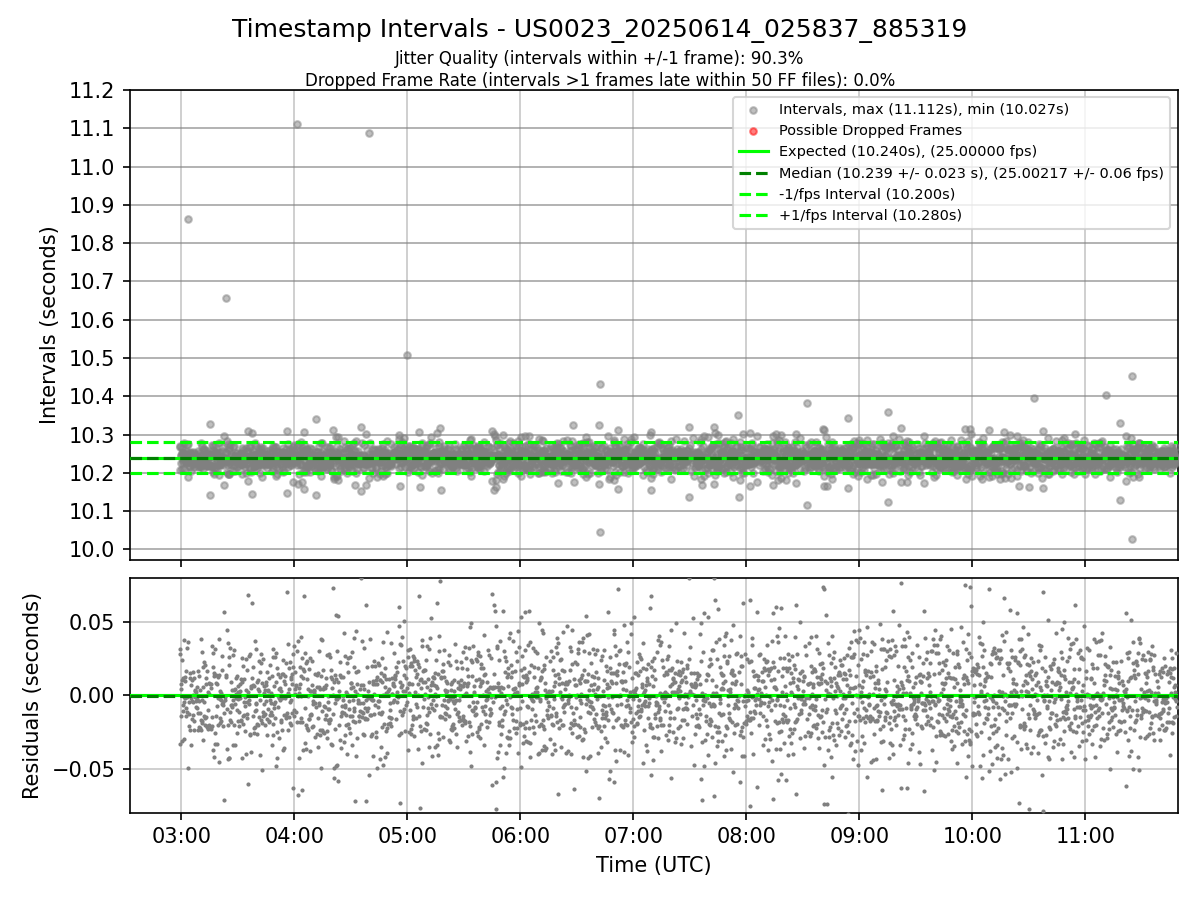Click the 10.0 y-axis tick label

click(x=90, y=549)
